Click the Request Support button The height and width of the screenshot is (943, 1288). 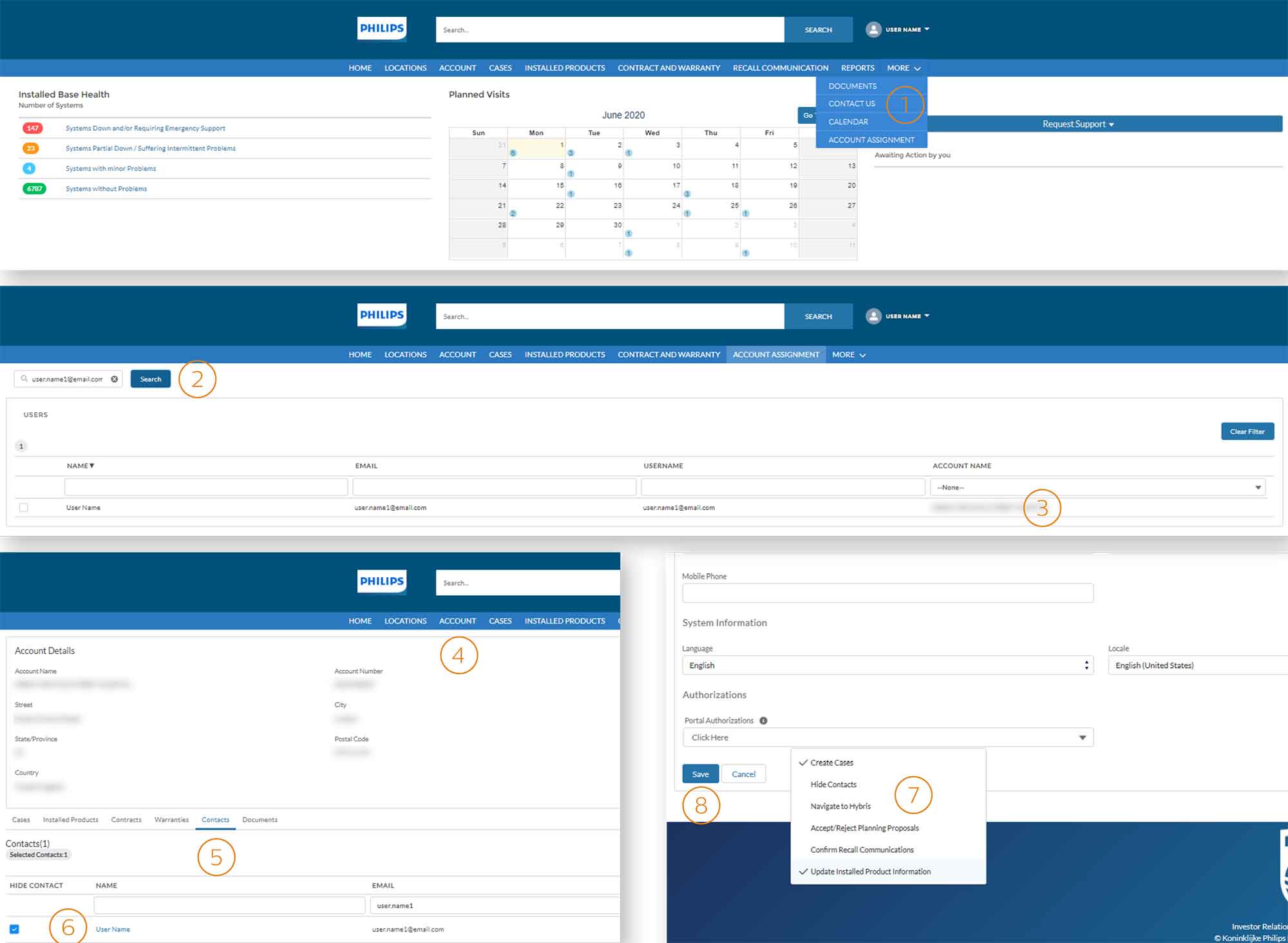pyautogui.click(x=1075, y=123)
